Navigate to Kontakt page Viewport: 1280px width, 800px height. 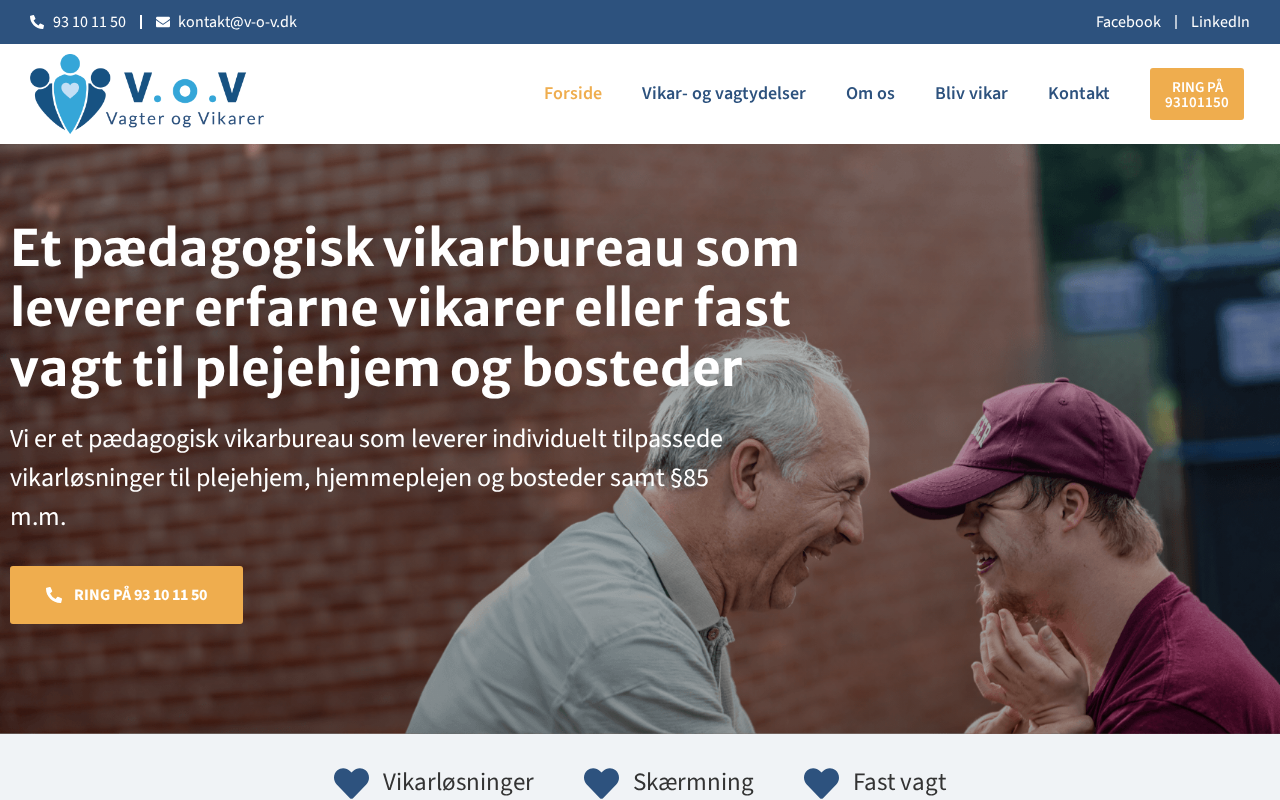pos(1079,94)
